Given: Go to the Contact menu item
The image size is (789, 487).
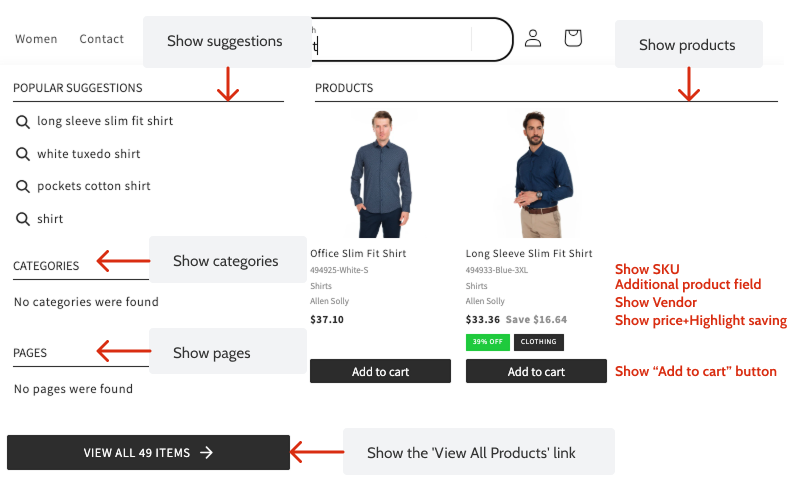Looking at the screenshot, I should 101,39.
